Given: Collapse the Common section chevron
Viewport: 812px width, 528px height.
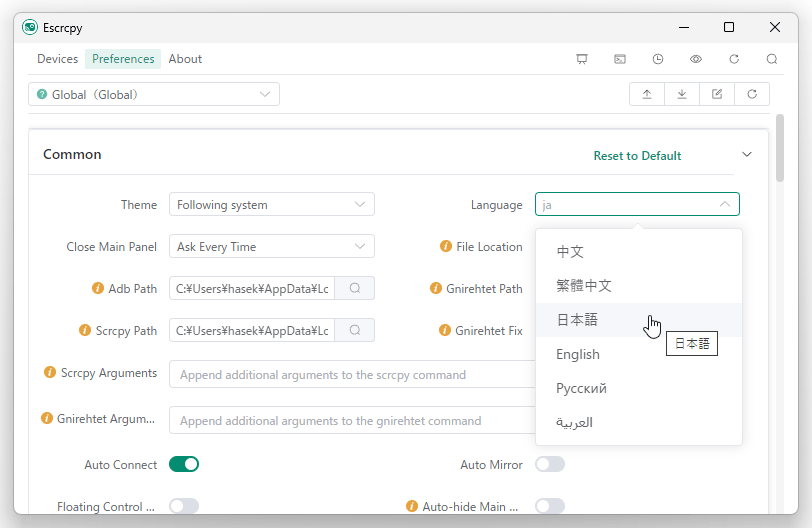Looking at the screenshot, I should tap(747, 155).
